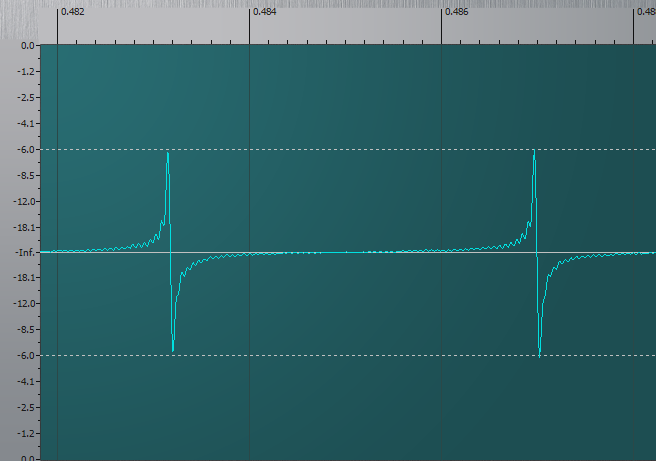This screenshot has height=461, width=656.
Task: Click the lower -18.1 dB scale label
Action: pyautogui.click(x=24, y=277)
